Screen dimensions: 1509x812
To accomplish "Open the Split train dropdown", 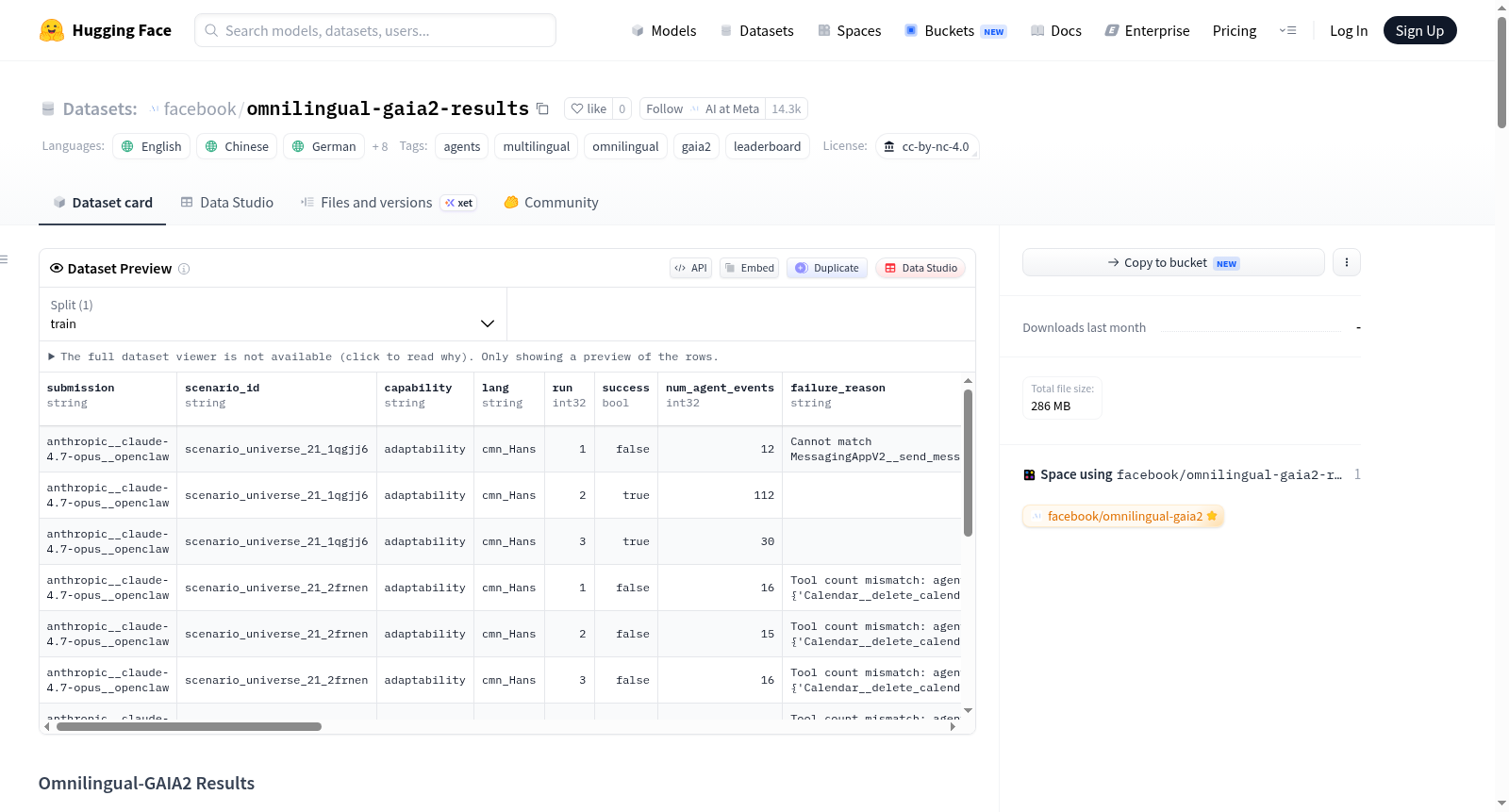I will point(273,314).
